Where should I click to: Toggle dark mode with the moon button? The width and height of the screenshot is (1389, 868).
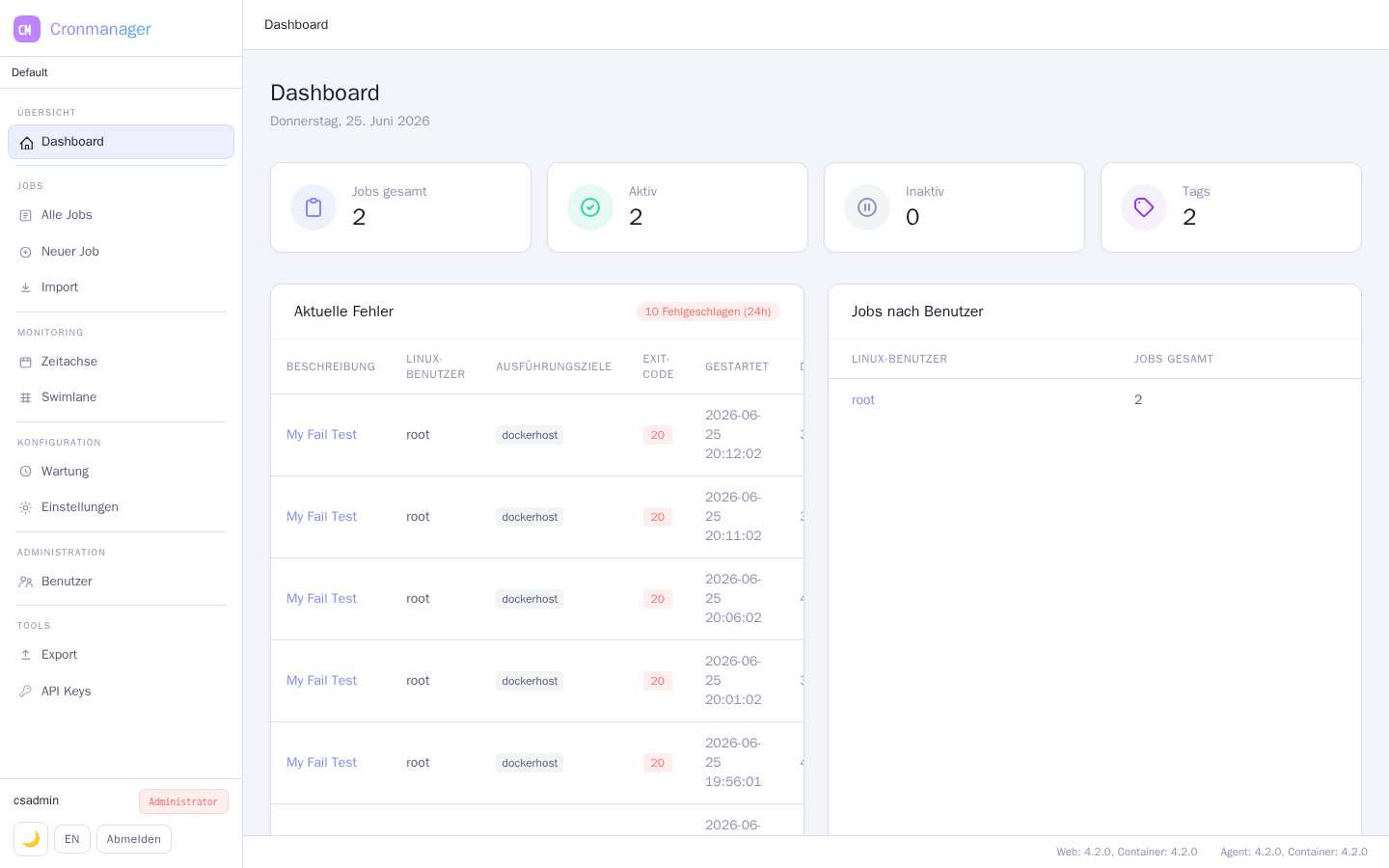(x=31, y=839)
